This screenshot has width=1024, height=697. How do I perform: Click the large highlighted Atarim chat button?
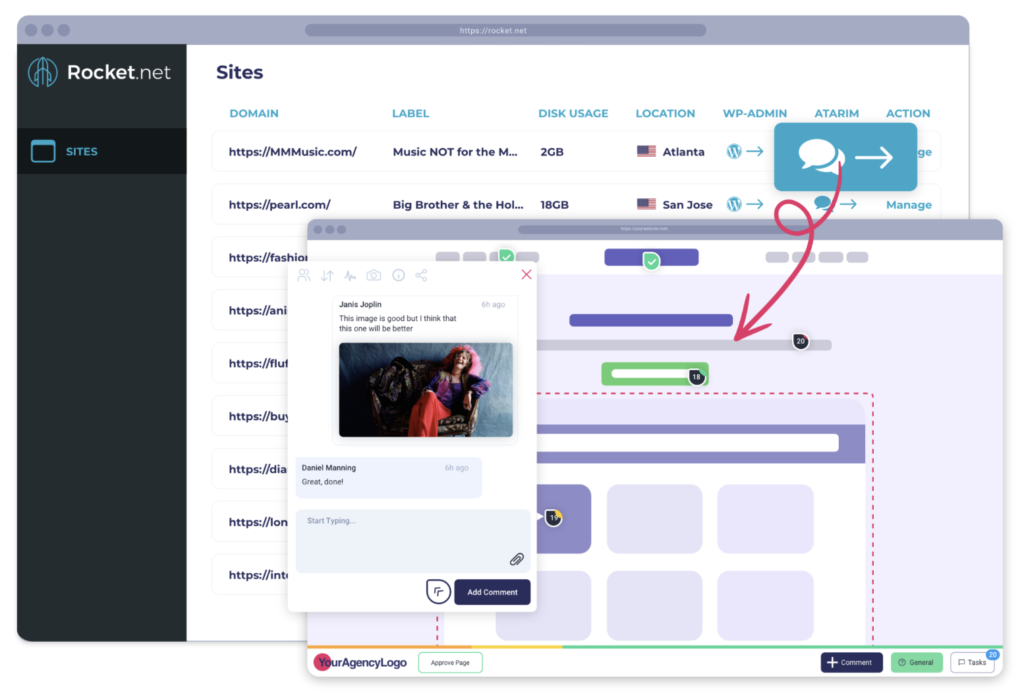[845, 157]
